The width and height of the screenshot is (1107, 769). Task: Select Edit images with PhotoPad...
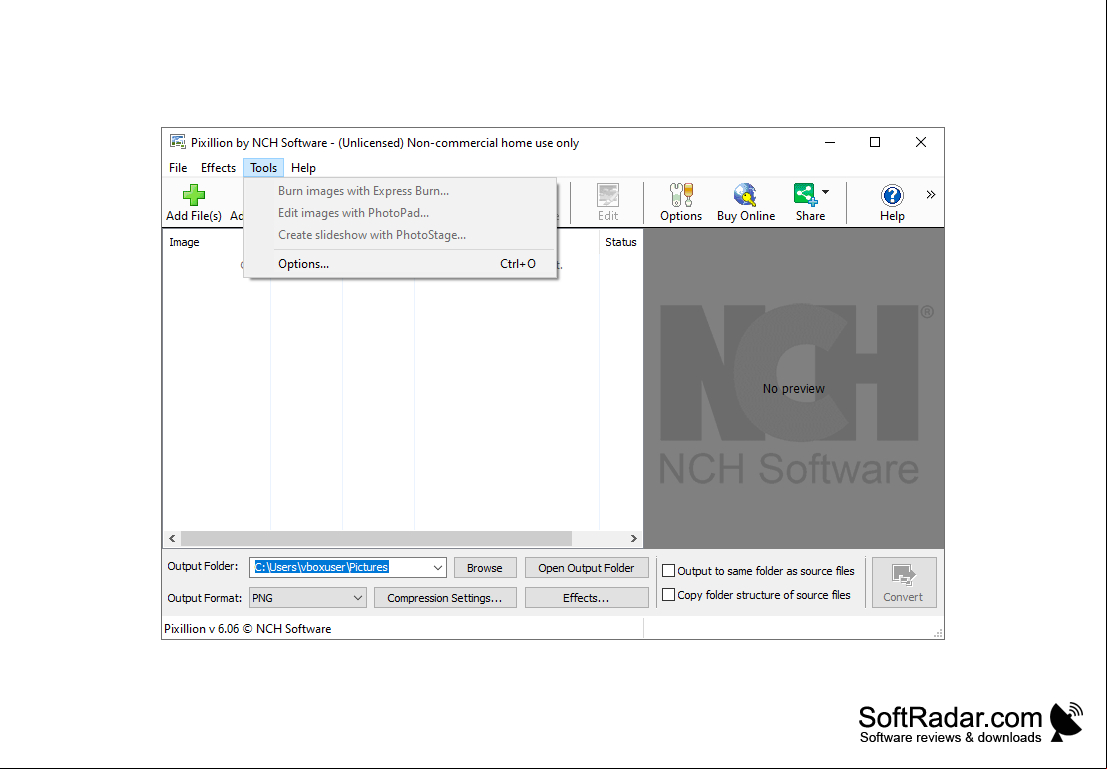(x=400, y=213)
